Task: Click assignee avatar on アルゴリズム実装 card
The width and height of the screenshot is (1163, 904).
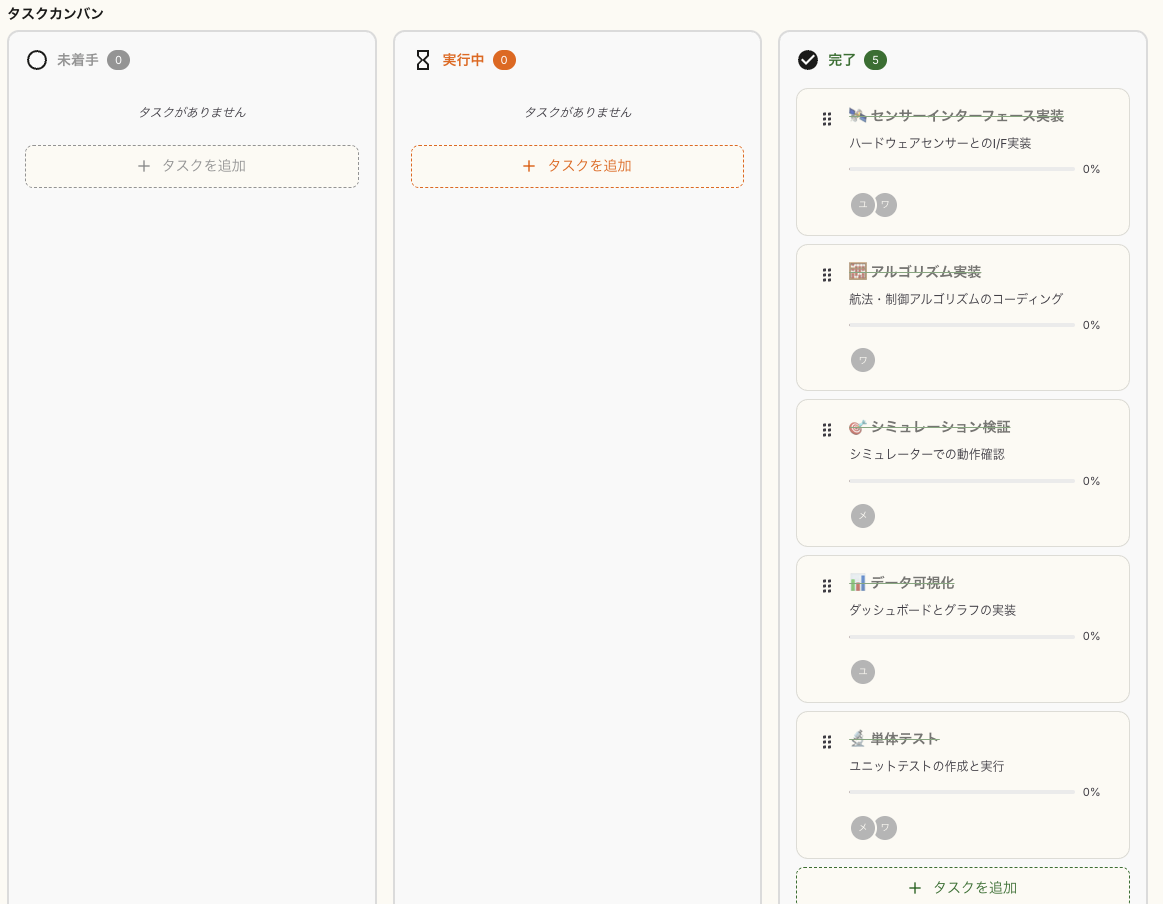Action: click(863, 360)
